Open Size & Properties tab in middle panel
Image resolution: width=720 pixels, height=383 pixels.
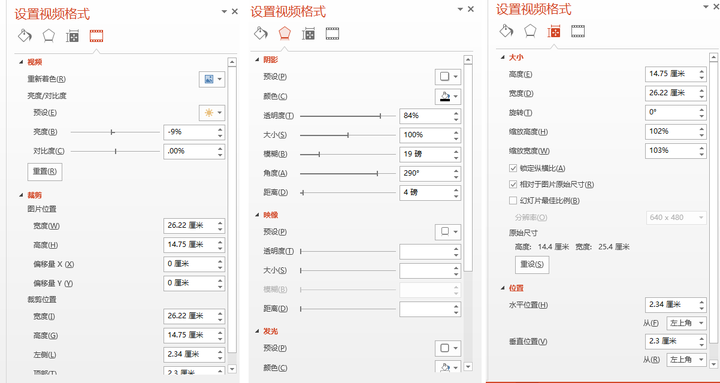(308, 34)
